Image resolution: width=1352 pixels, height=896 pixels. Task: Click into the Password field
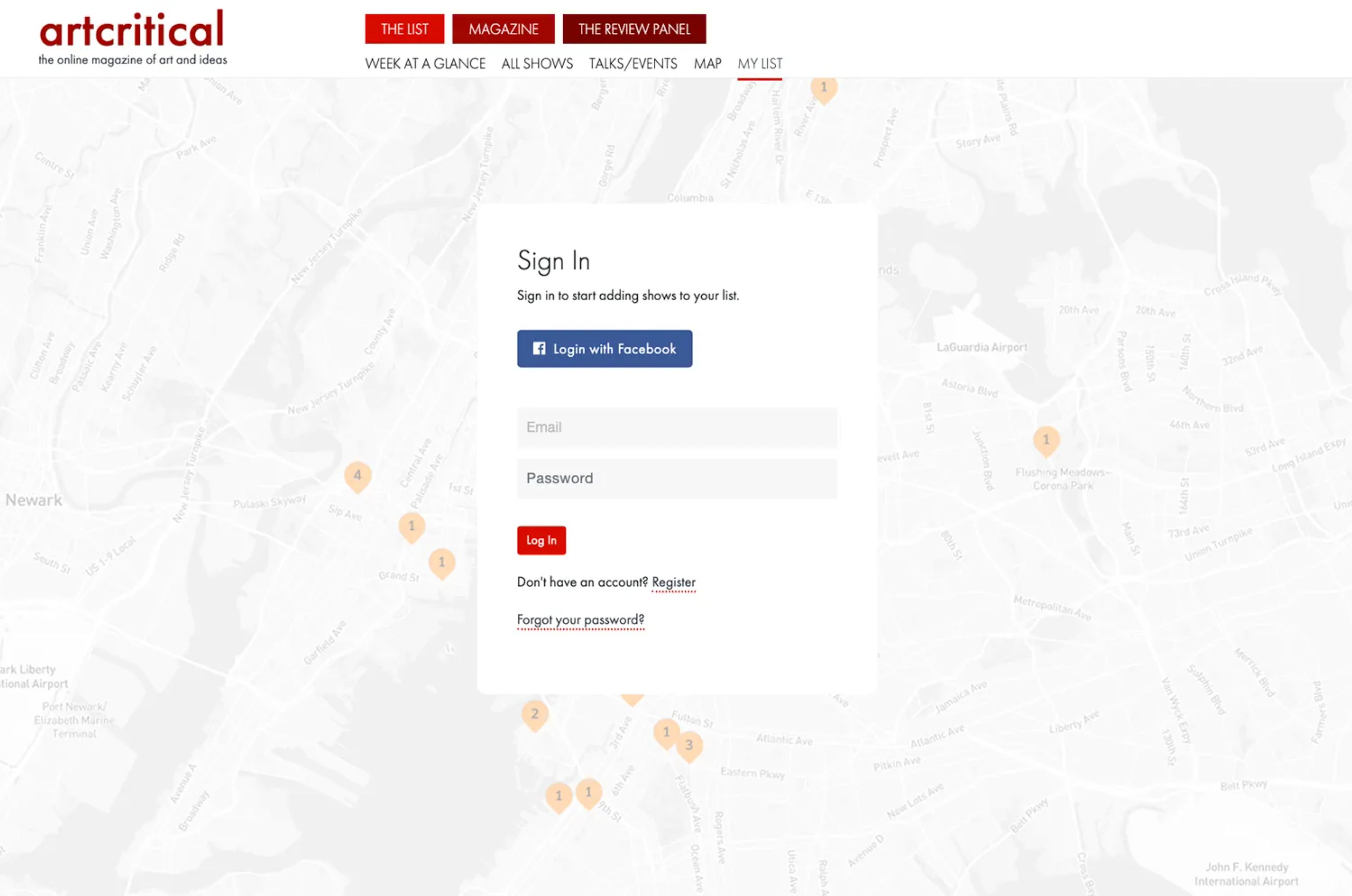click(677, 478)
